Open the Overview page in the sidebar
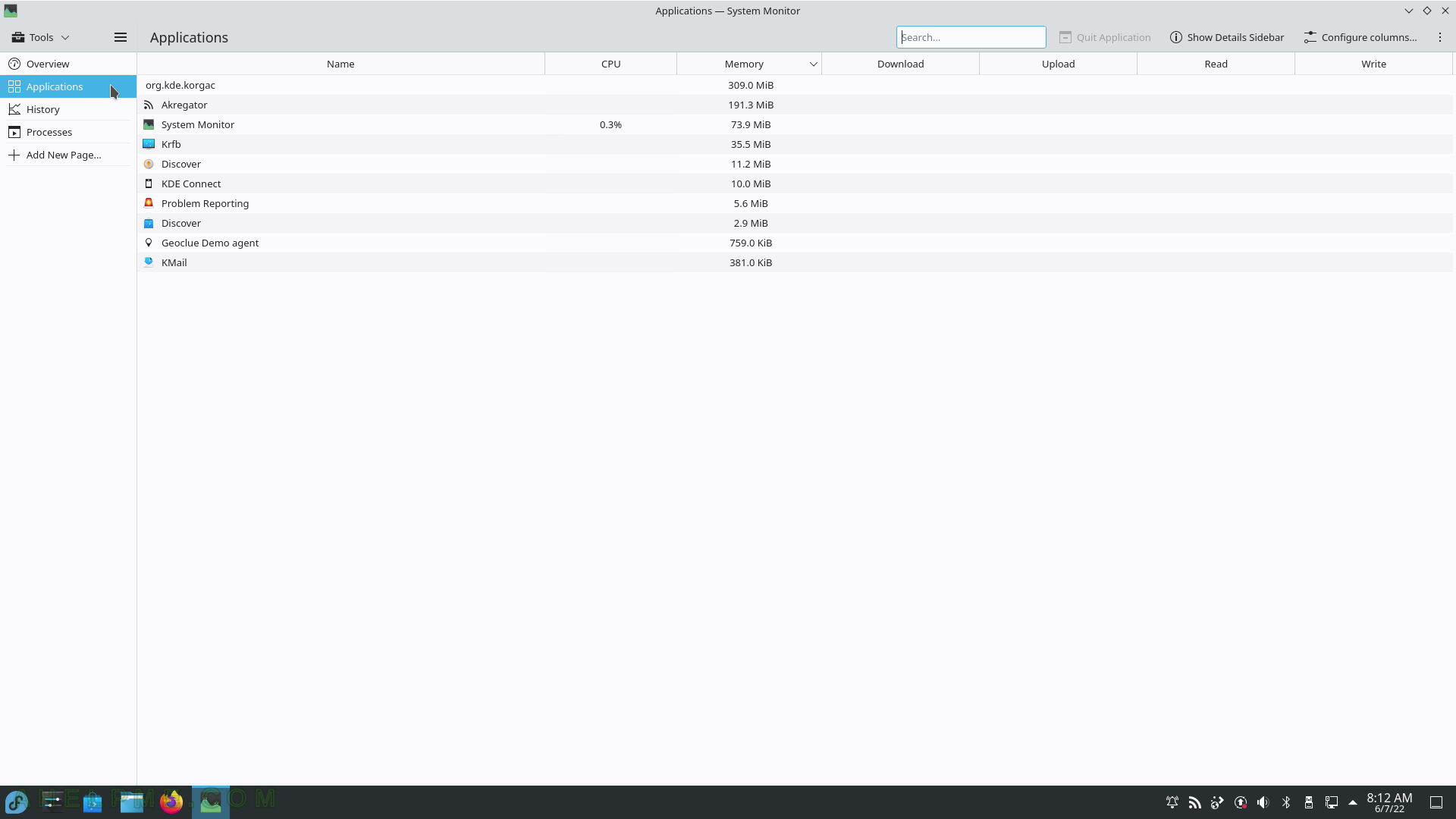The width and height of the screenshot is (1456, 819). click(68, 64)
